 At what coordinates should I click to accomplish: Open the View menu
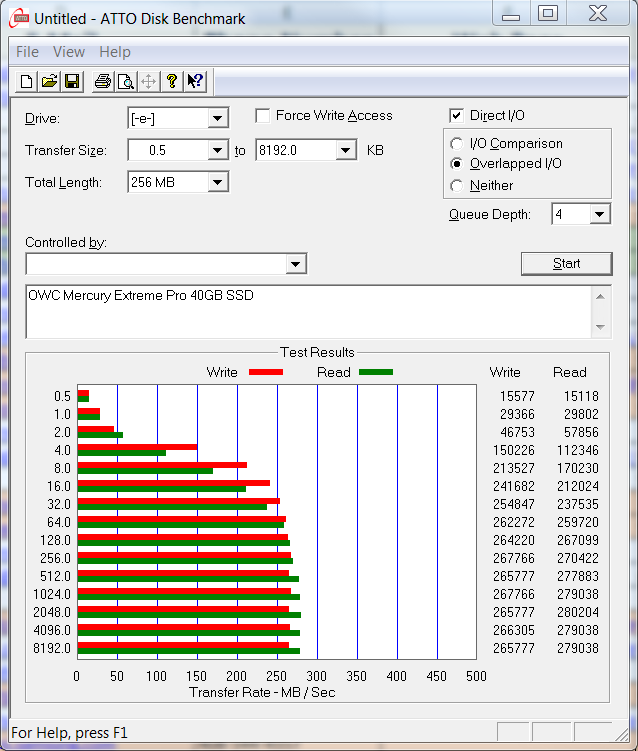[x=69, y=52]
